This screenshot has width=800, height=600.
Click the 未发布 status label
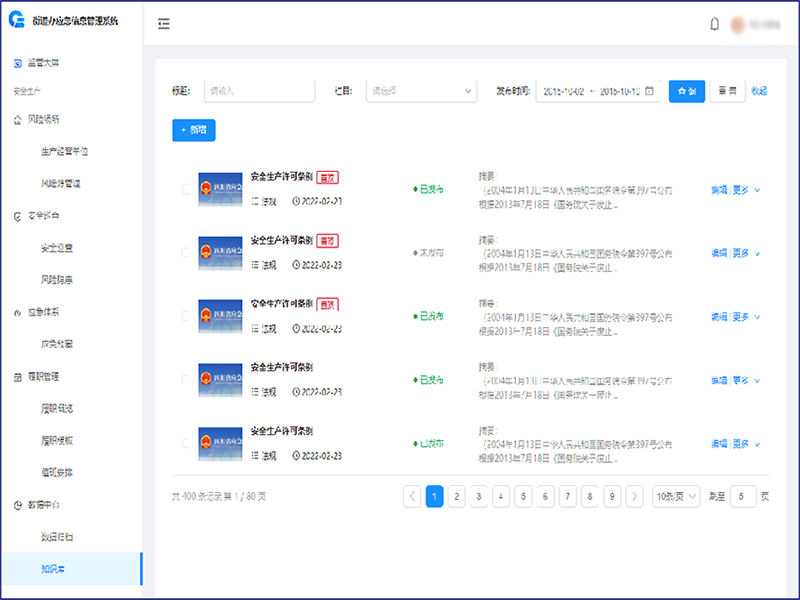[432, 253]
